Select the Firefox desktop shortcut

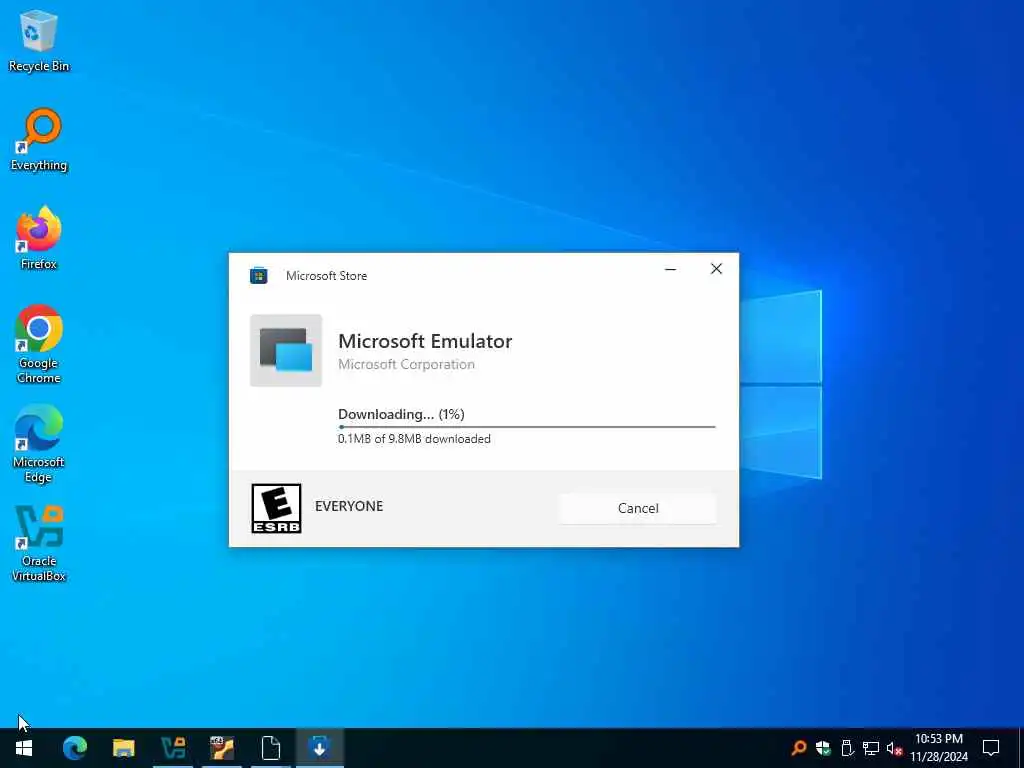pos(39,238)
